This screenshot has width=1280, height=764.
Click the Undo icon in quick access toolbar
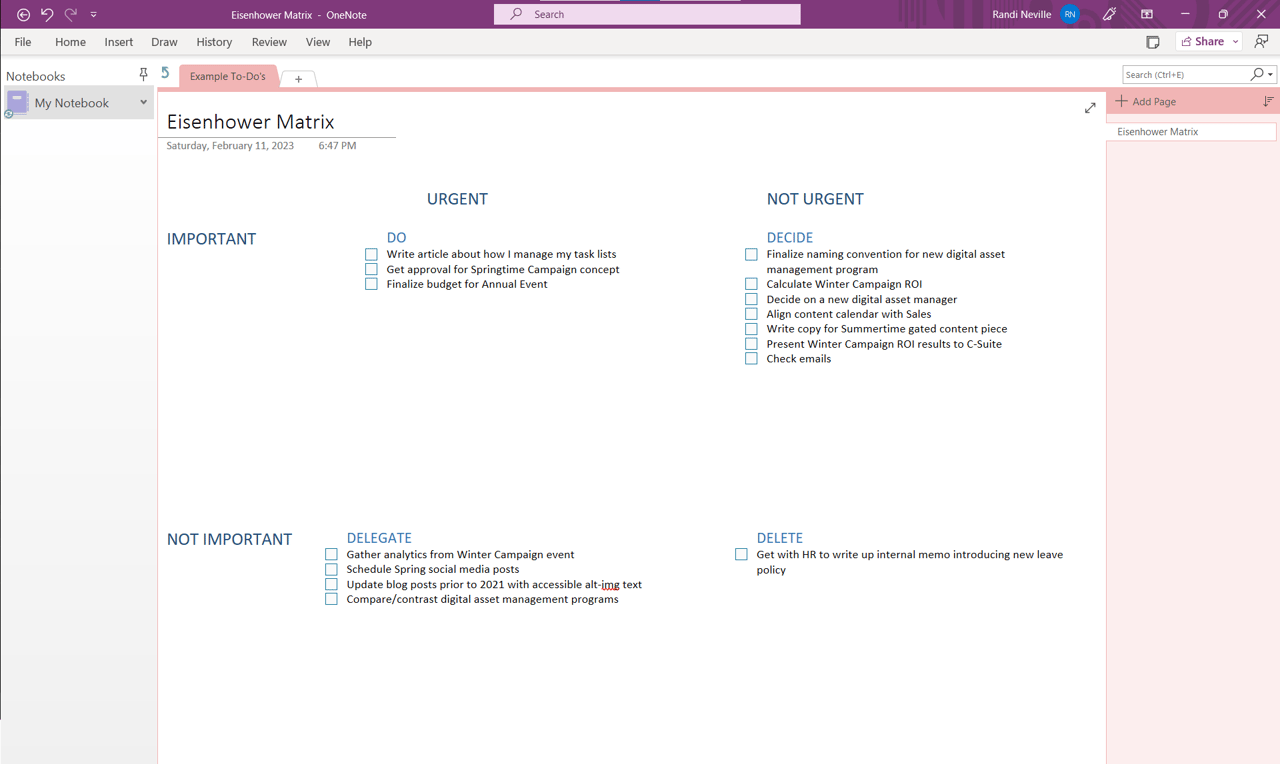pyautogui.click(x=46, y=14)
